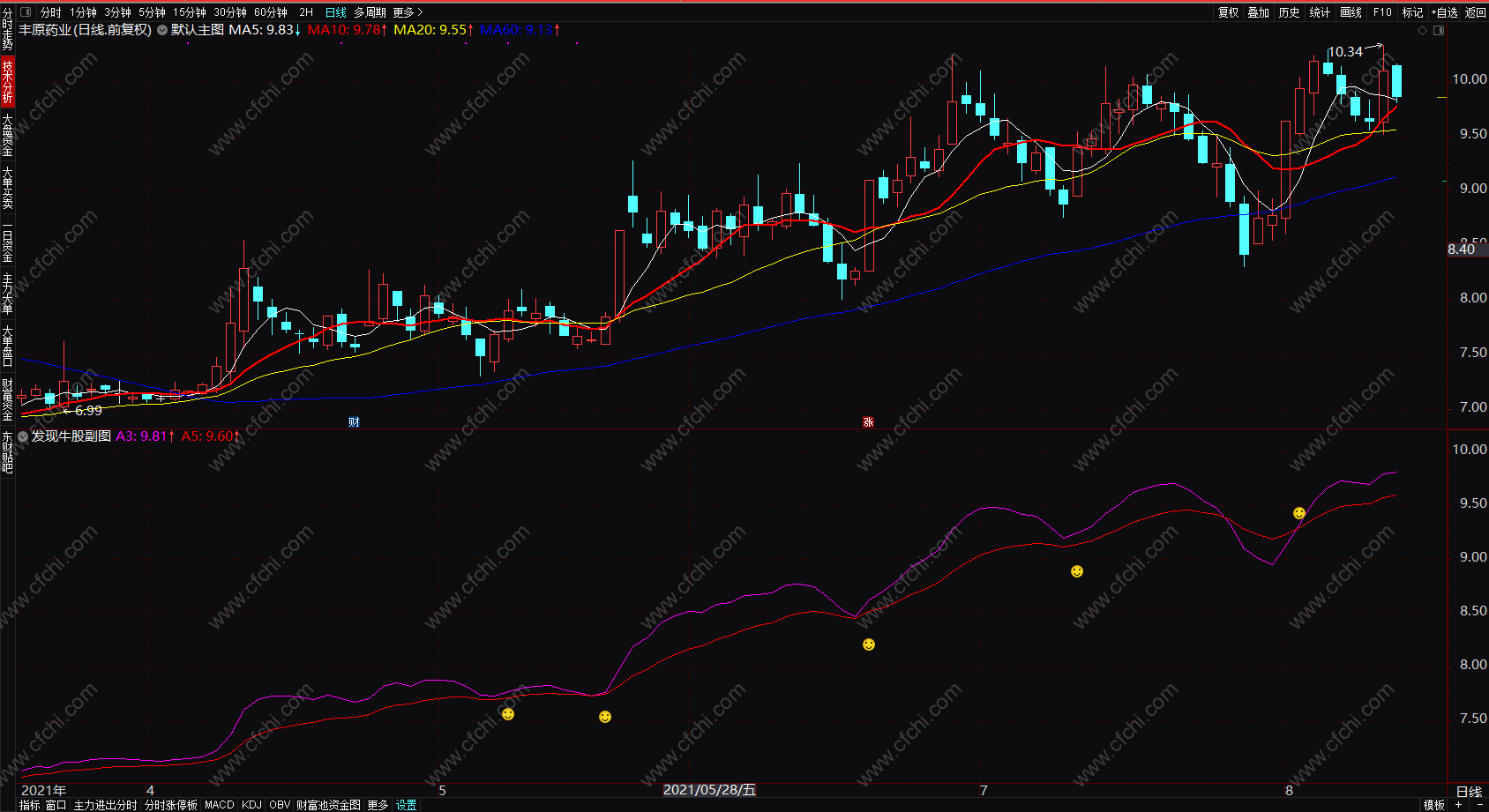Switch sub-chart to OBV
Image resolution: width=1489 pixels, height=812 pixels.
click(x=280, y=805)
